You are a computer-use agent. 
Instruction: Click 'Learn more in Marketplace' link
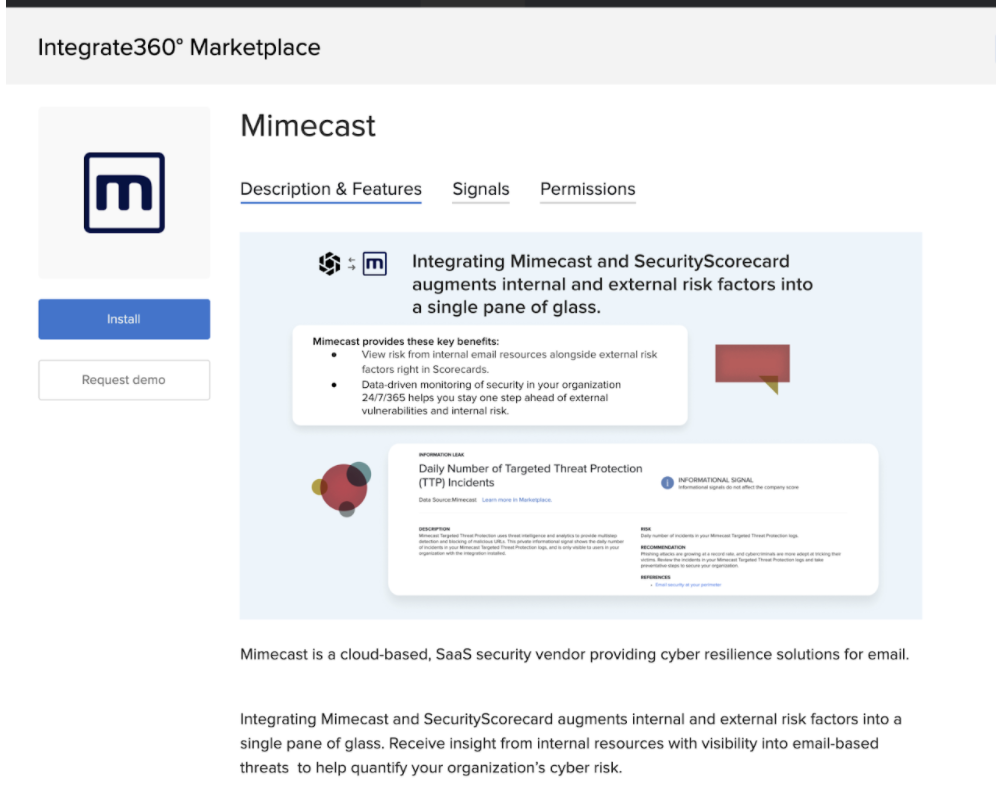[x=516, y=500]
